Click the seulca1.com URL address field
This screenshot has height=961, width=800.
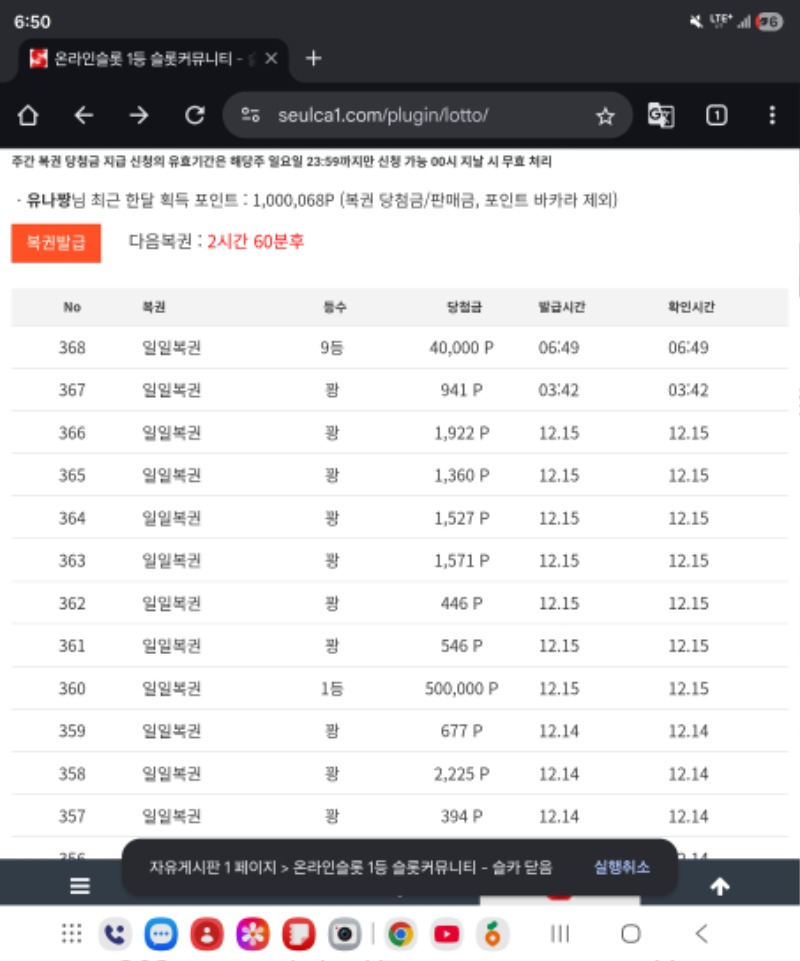400,116
